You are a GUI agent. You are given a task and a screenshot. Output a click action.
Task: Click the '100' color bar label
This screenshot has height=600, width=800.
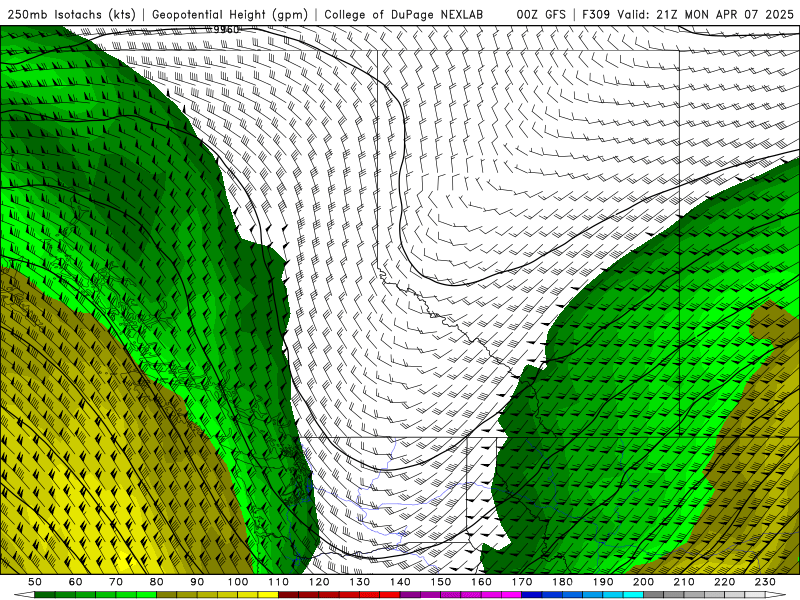(238, 582)
